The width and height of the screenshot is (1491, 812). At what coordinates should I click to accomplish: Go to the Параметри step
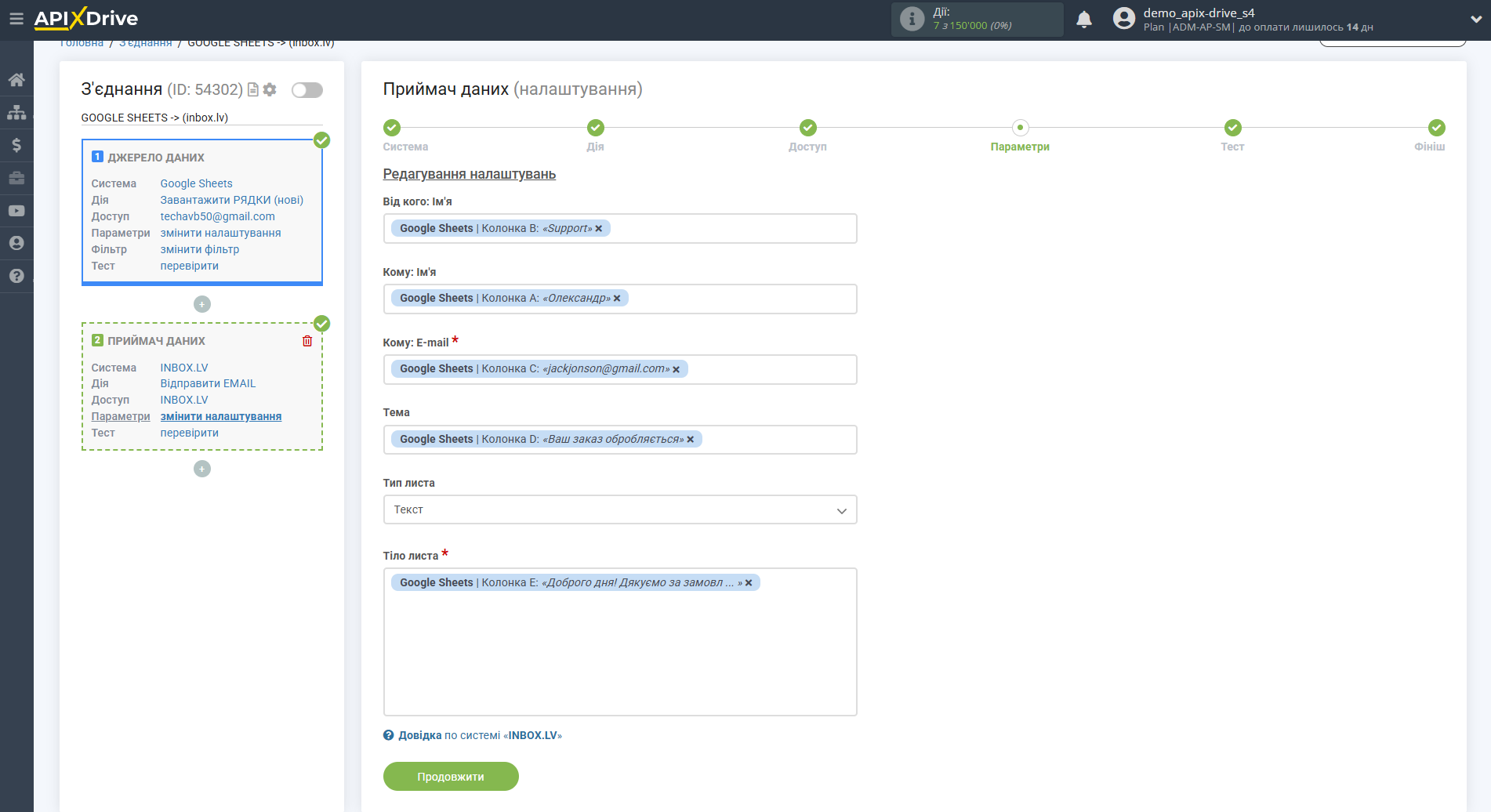click(1020, 128)
